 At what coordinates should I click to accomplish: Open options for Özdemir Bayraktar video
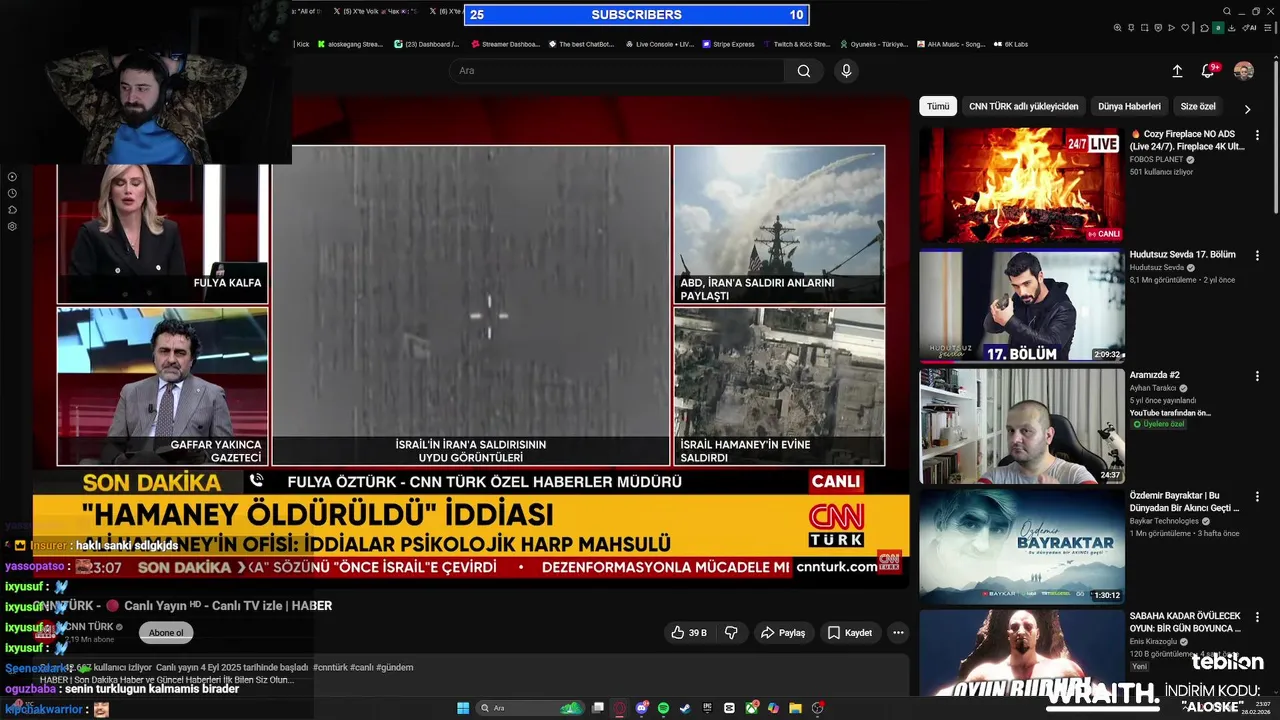(1257, 497)
